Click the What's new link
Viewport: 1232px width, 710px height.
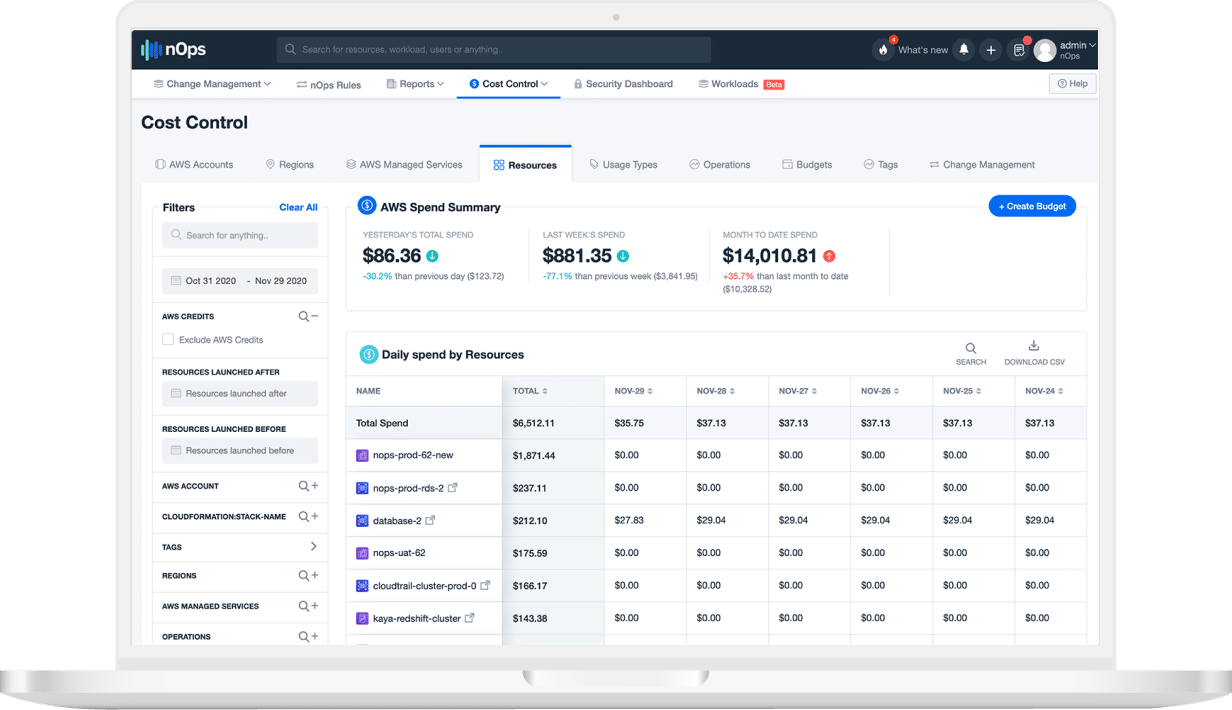[x=923, y=50]
